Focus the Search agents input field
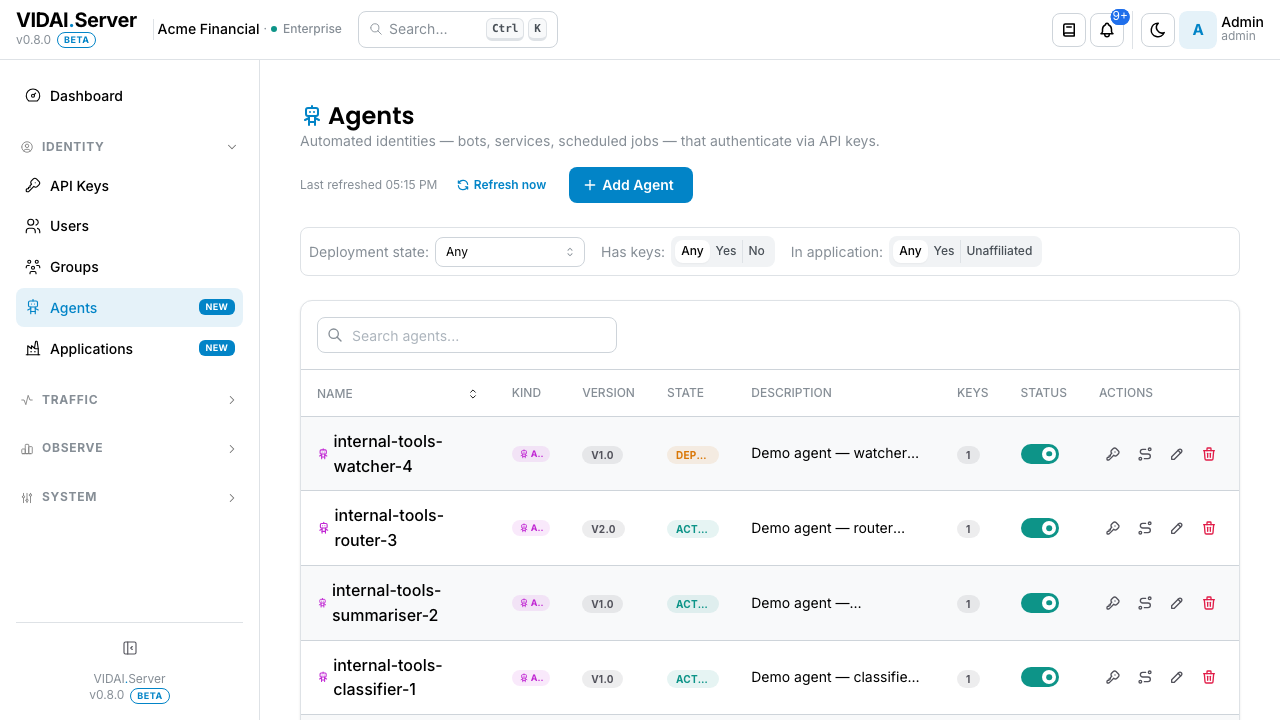The height and width of the screenshot is (720, 1280). click(467, 335)
